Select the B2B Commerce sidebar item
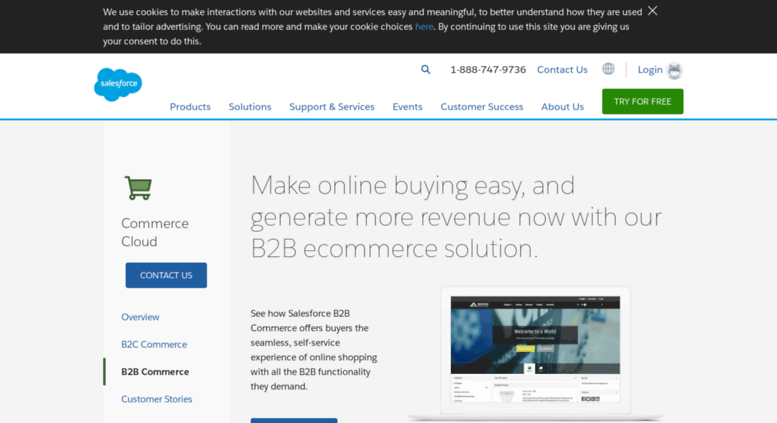 click(155, 371)
